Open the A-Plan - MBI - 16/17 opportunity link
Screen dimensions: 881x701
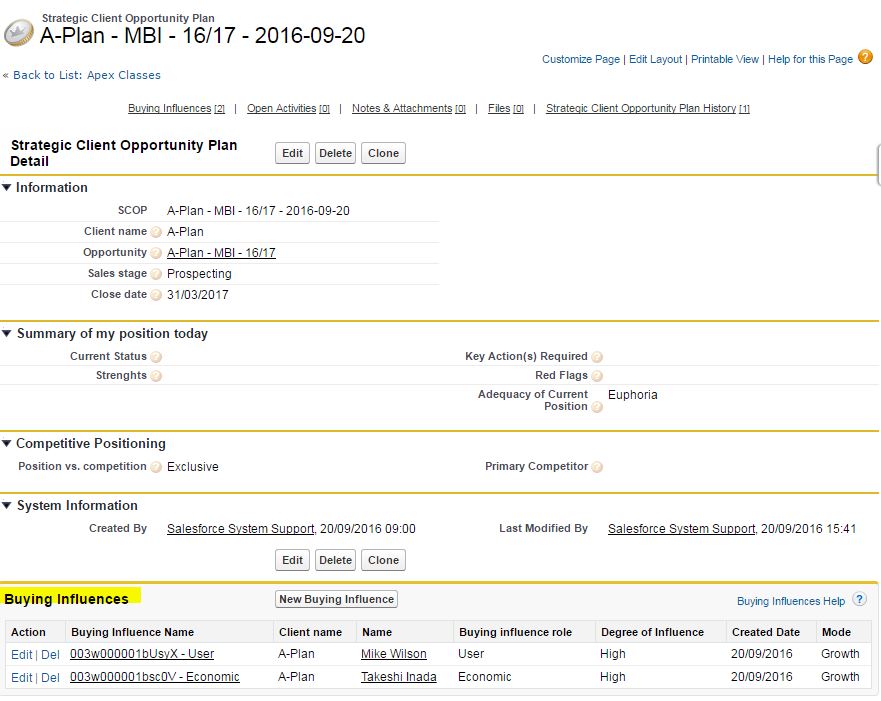(221, 253)
